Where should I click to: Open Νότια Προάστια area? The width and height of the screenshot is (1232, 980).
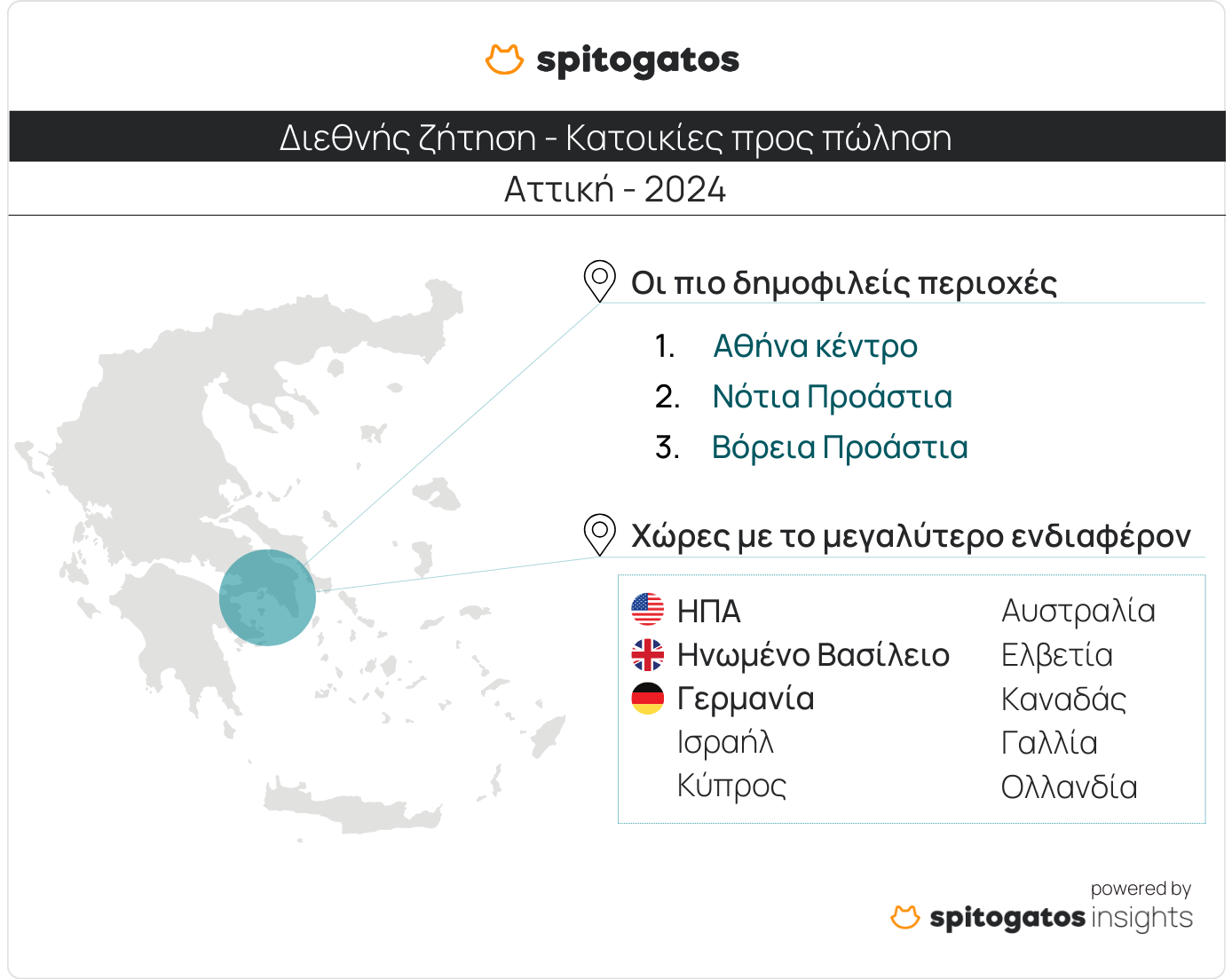tap(832, 397)
